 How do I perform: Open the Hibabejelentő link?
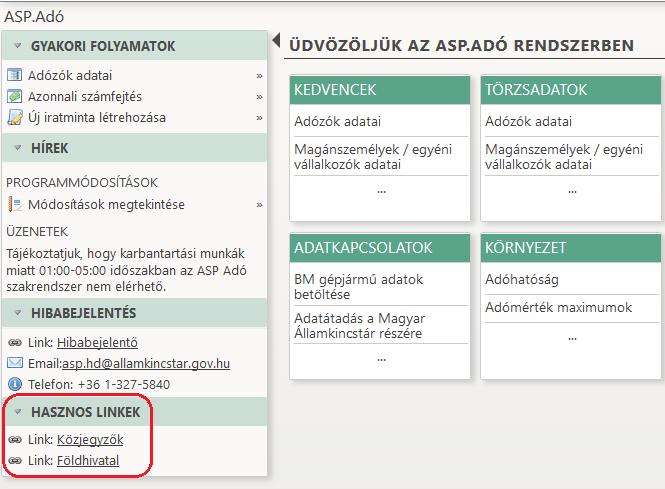point(97,343)
